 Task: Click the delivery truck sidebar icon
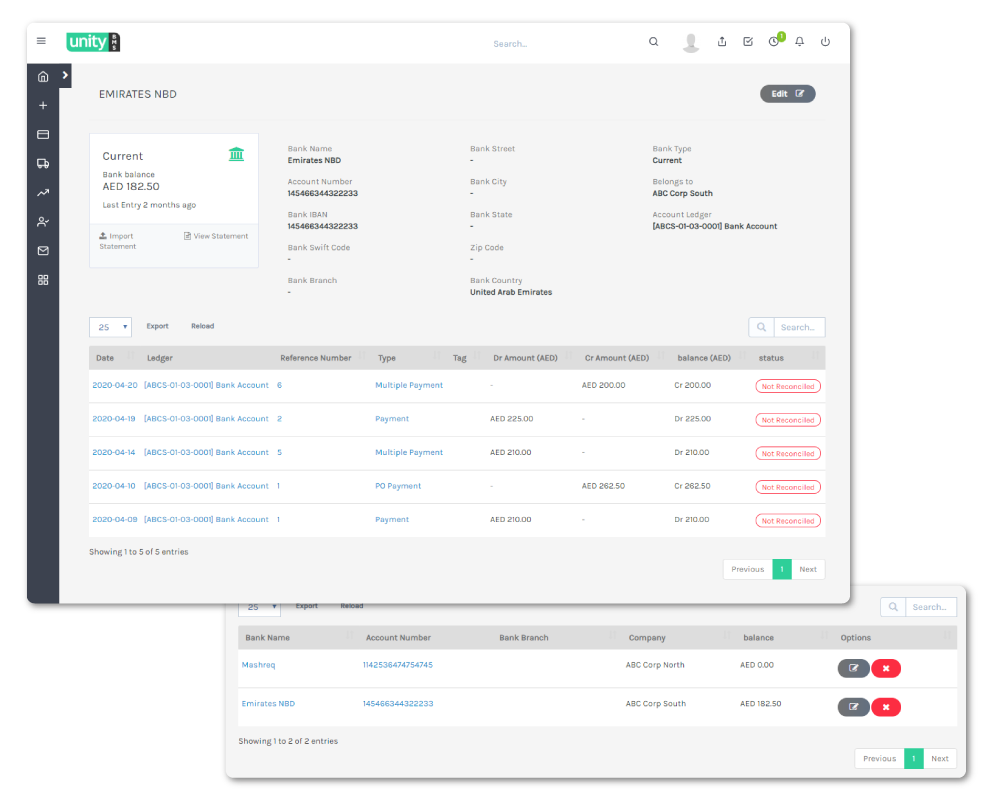pyautogui.click(x=43, y=164)
